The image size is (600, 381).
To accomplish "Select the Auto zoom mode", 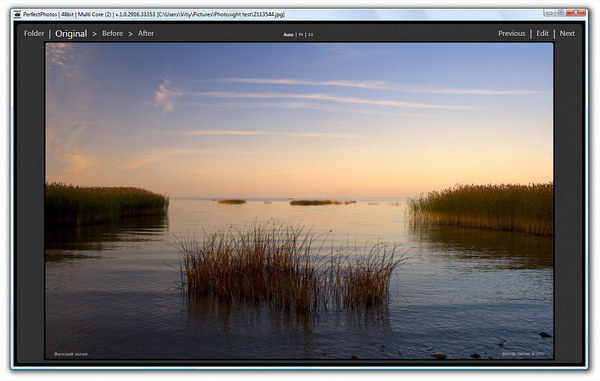I will coord(288,34).
